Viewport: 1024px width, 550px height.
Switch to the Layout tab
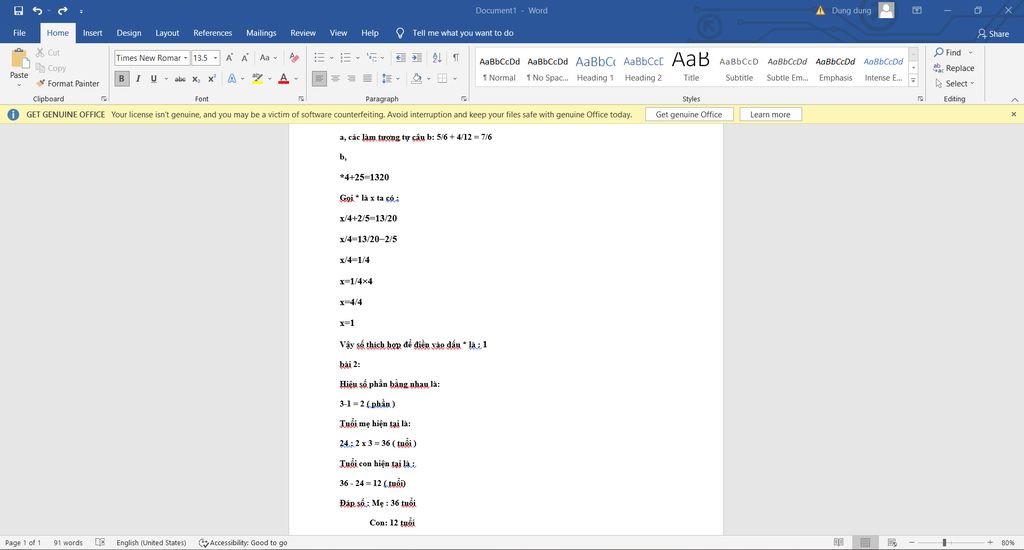(167, 33)
